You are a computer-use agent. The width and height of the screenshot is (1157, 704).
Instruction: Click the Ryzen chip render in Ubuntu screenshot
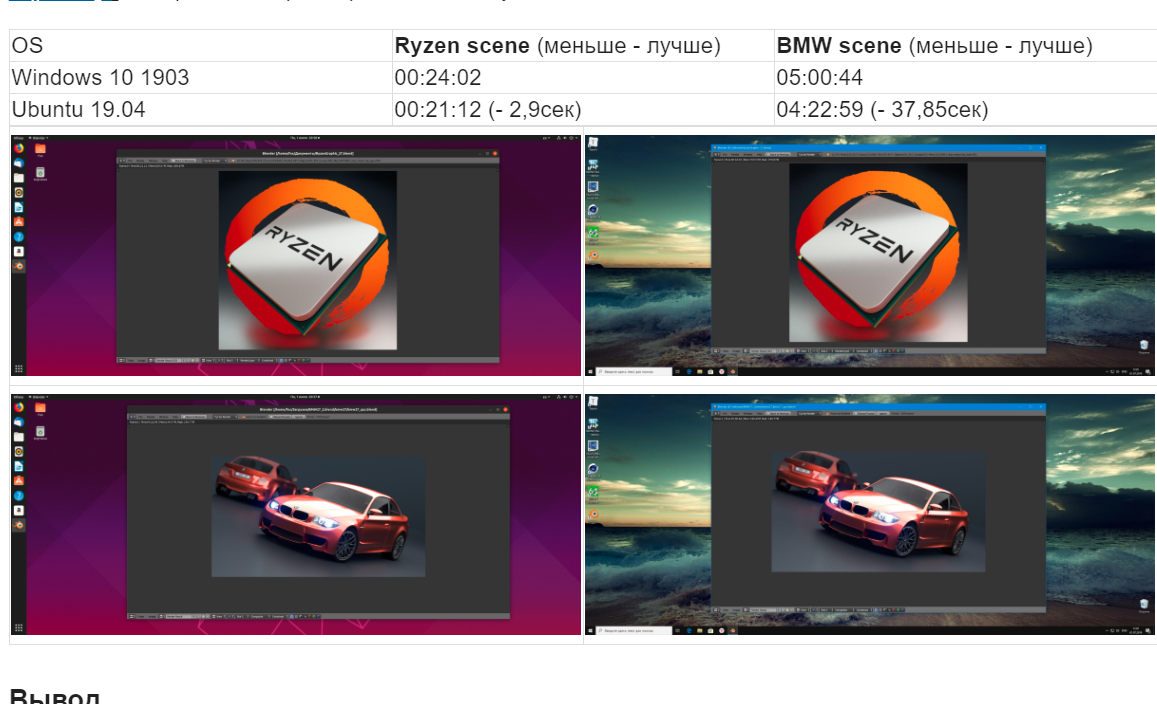308,260
